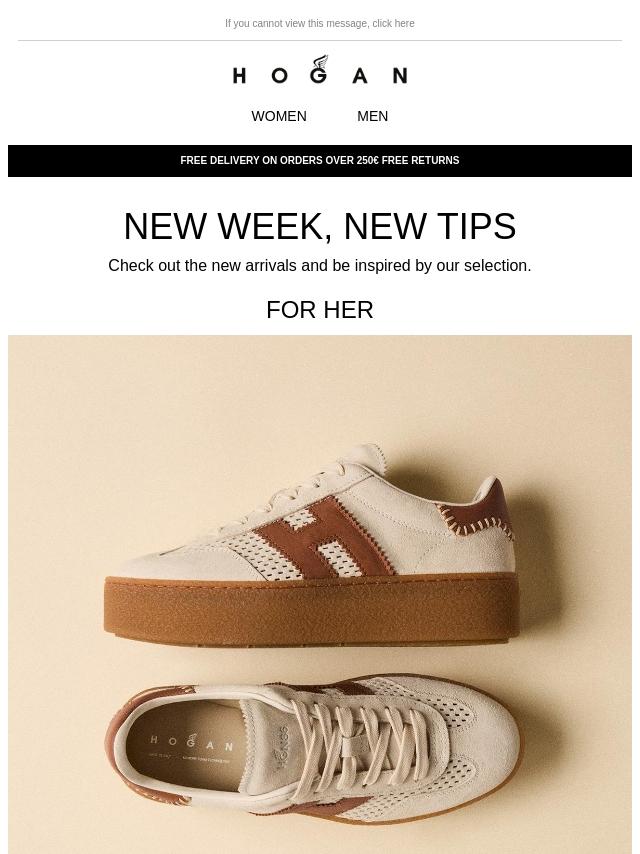Click the 'Check out the new arrivals' text
This screenshot has height=854, width=640.
320,266
